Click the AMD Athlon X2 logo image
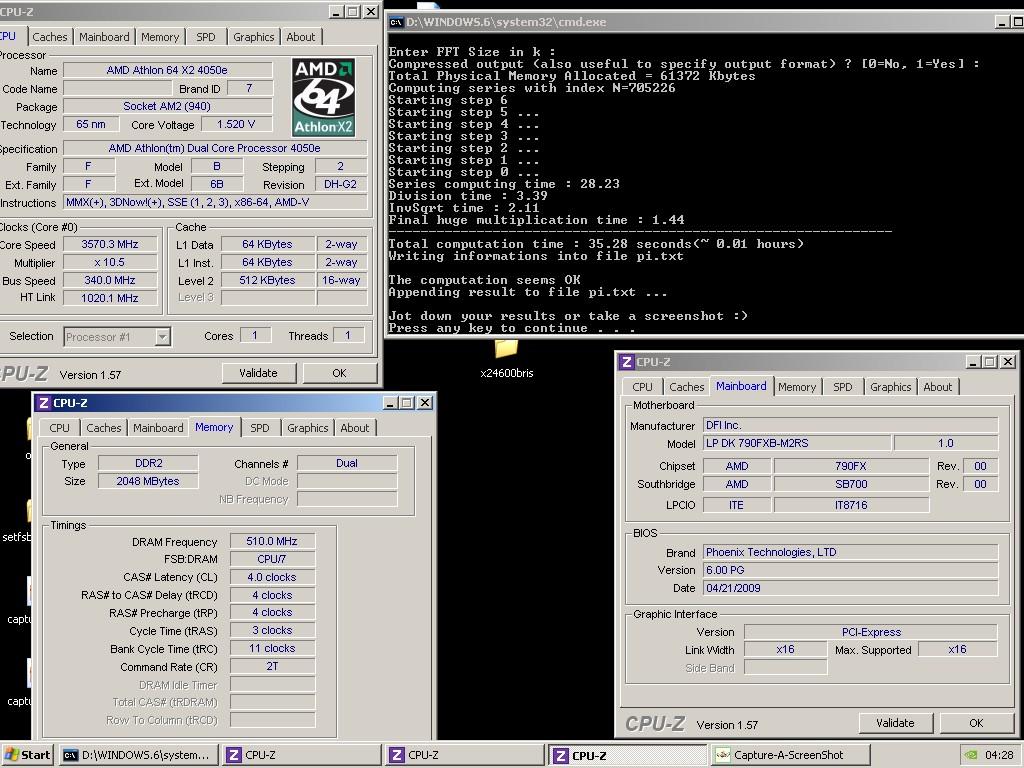Viewport: 1024px width, 768px height. (x=324, y=97)
